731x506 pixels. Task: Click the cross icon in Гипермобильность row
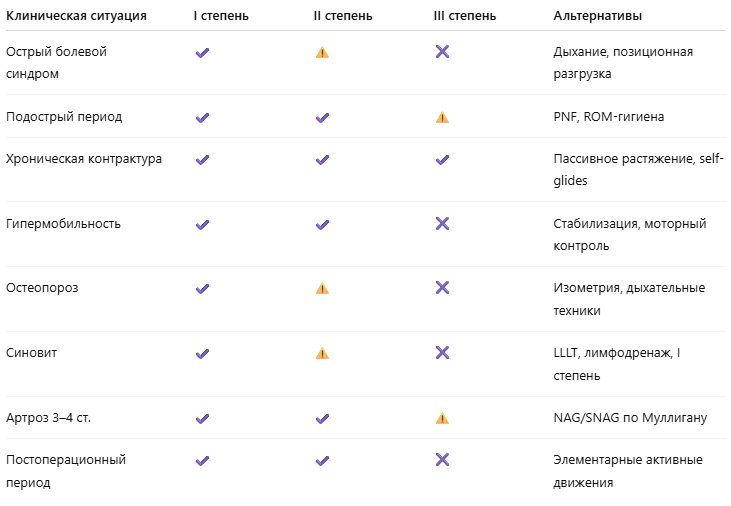click(x=442, y=223)
